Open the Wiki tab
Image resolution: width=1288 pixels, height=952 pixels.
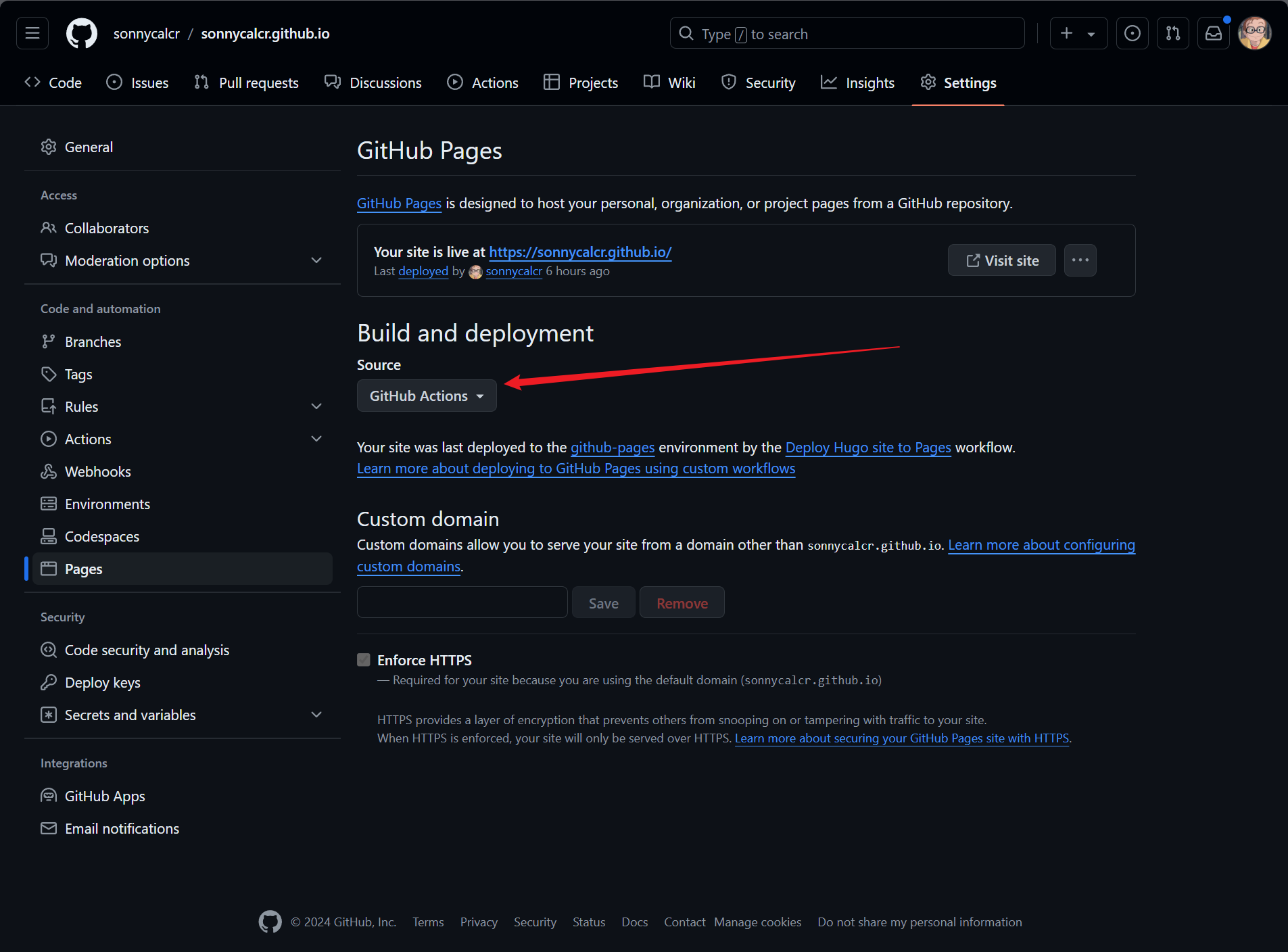pos(669,82)
